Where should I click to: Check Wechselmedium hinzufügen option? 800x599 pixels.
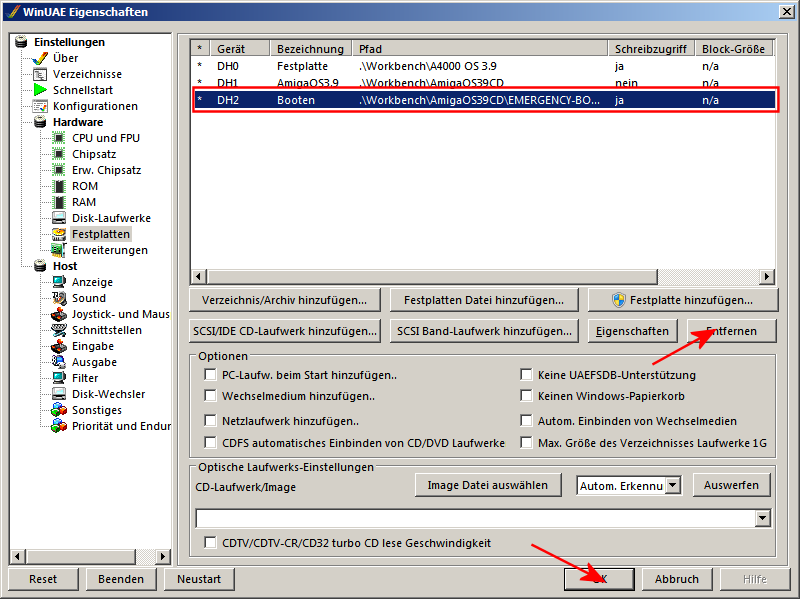click(x=210, y=395)
